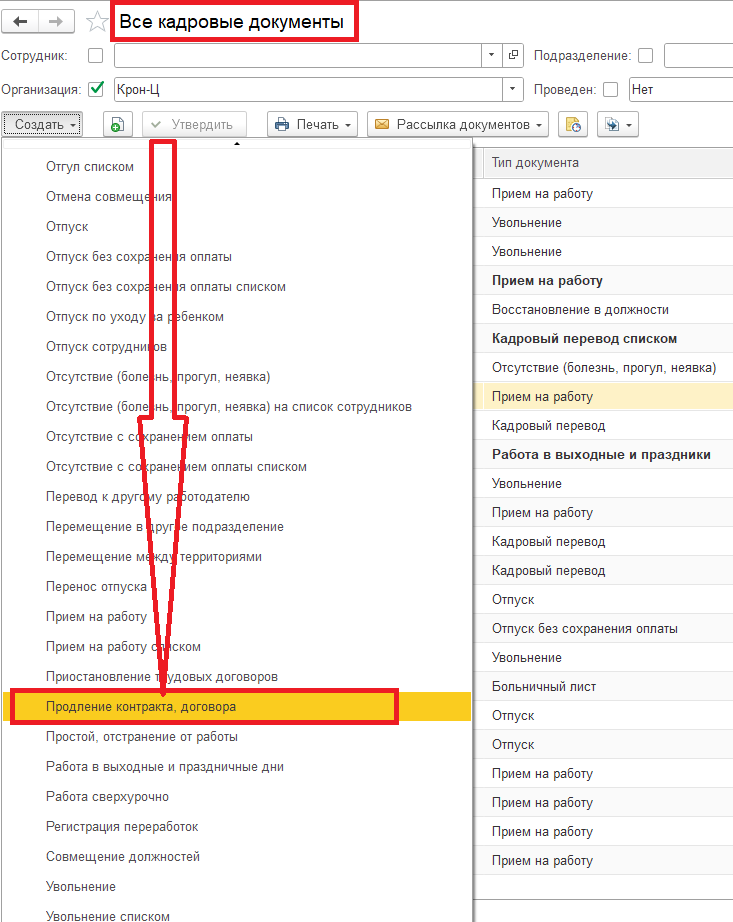Expand the Организация dropdown arrow
Viewport: 733px width, 922px height.
click(x=513, y=89)
